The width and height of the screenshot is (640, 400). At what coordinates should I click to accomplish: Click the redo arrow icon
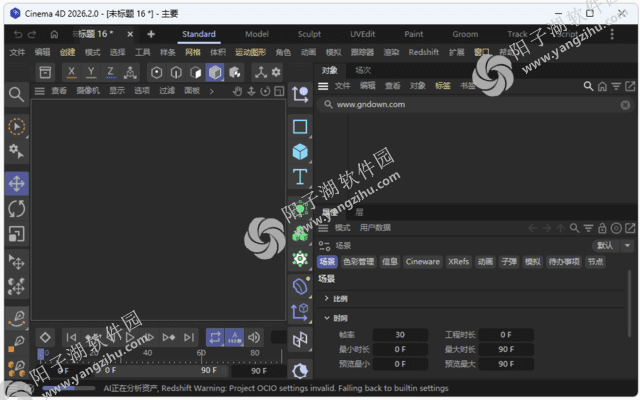tap(32, 34)
